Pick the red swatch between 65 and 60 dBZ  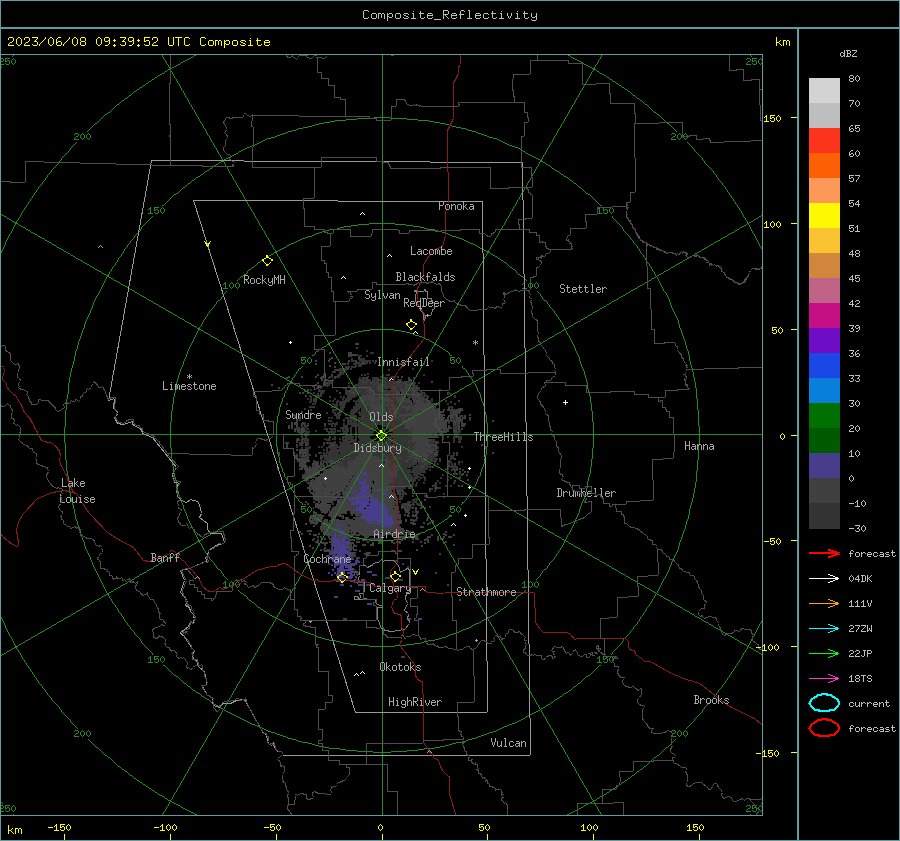[x=824, y=141]
